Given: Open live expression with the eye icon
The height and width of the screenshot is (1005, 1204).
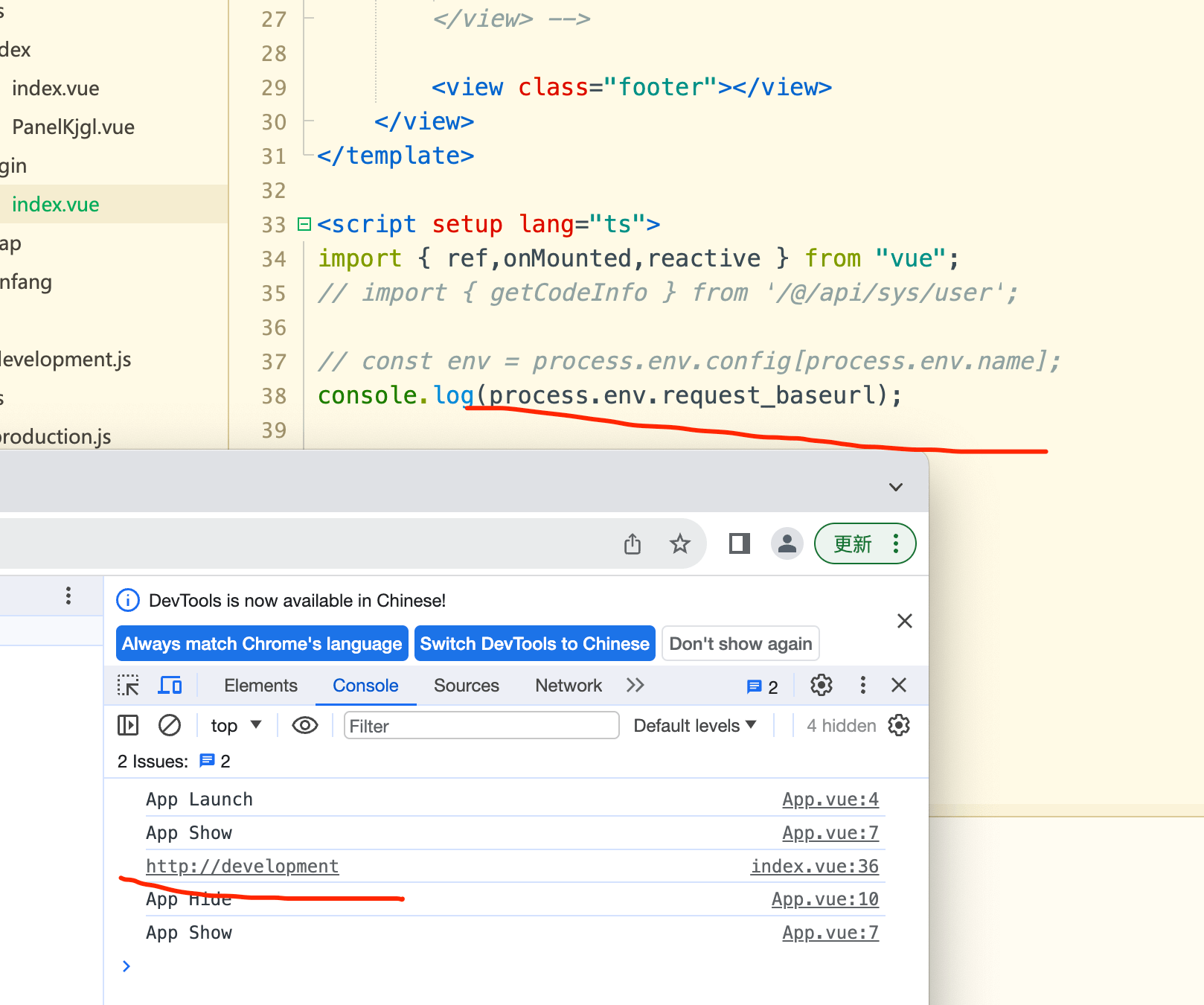Looking at the screenshot, I should [x=305, y=725].
